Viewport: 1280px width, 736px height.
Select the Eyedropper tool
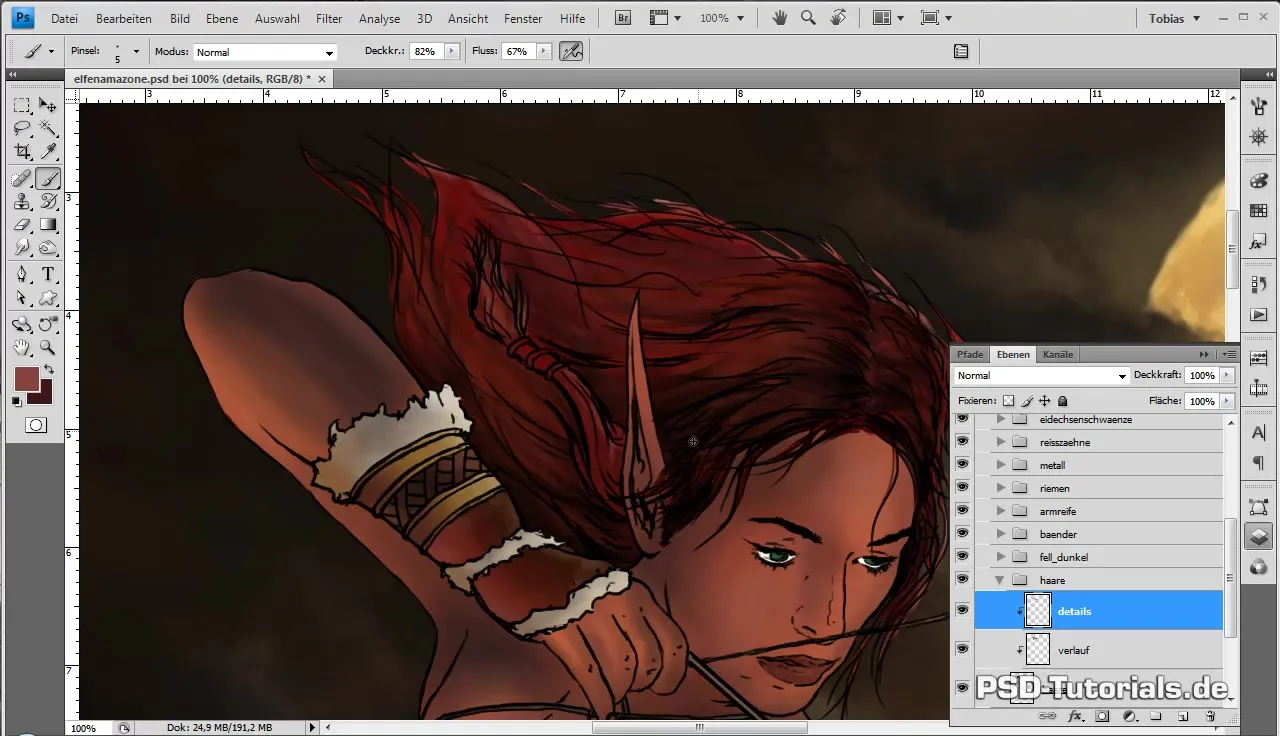tap(47, 152)
